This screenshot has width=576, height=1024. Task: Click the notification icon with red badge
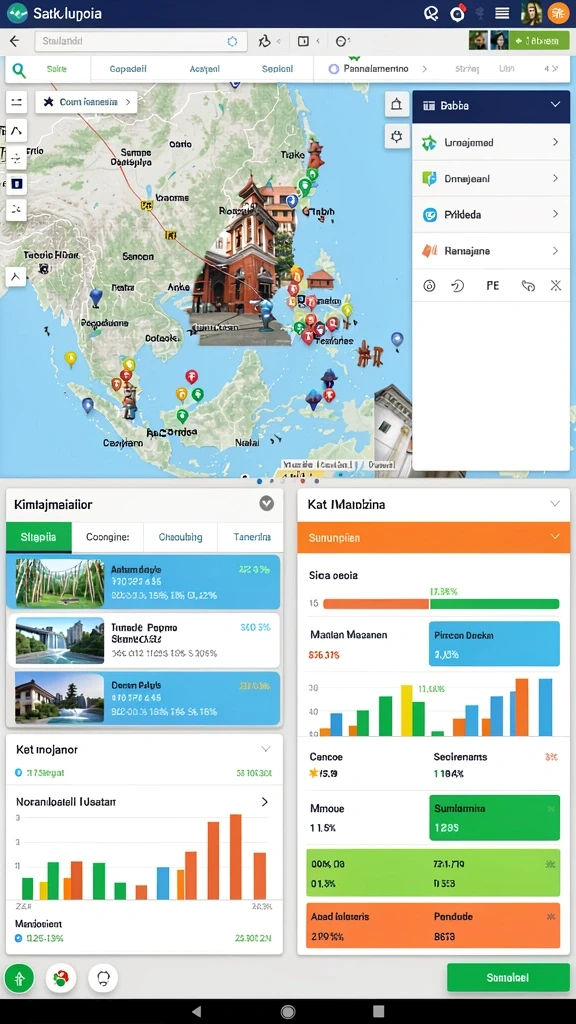pos(458,12)
